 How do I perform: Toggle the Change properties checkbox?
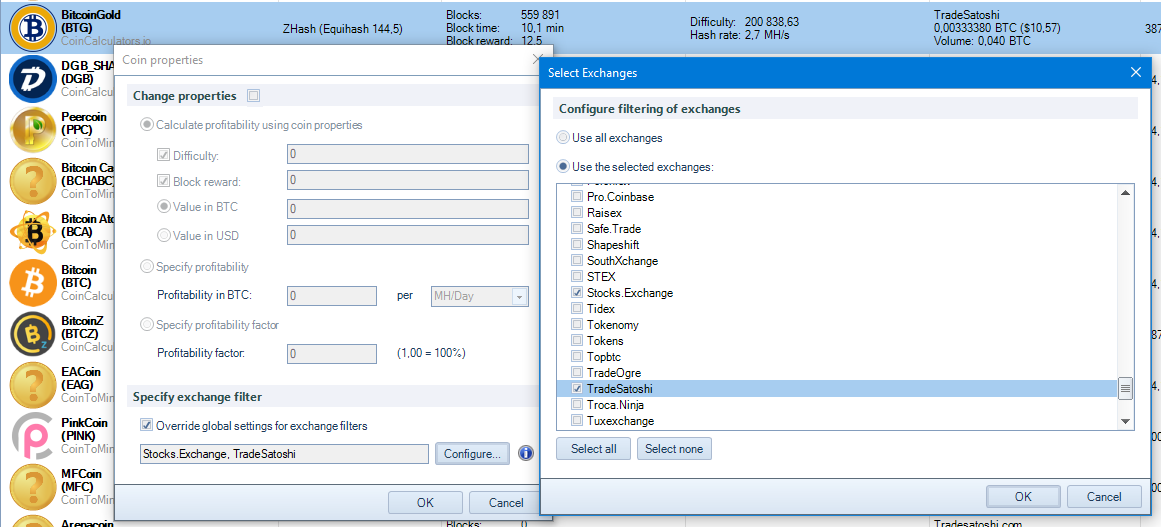[x=253, y=95]
